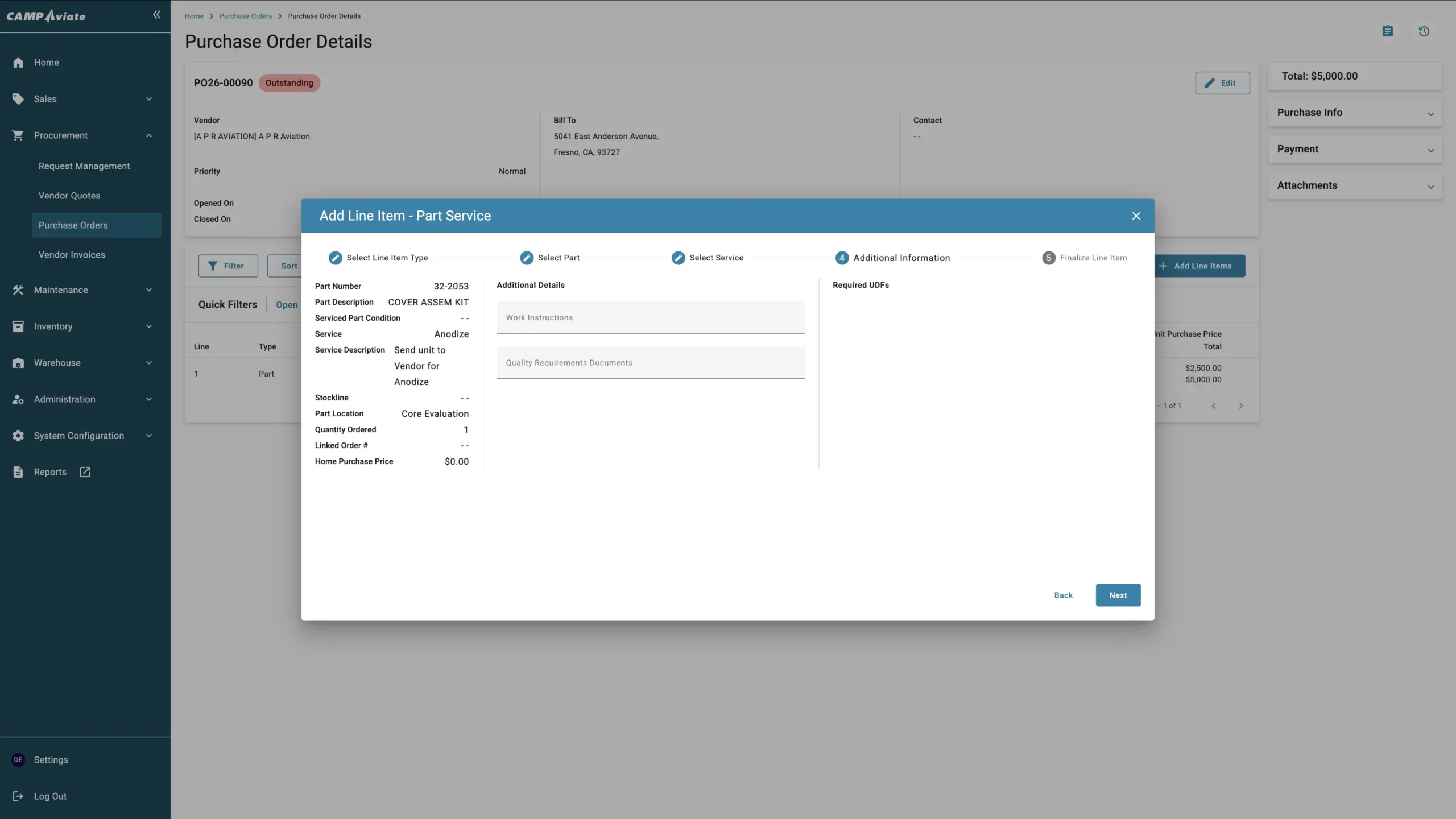The height and width of the screenshot is (819, 1456).
Task: Click the Select Service step pencil icon
Action: tap(678, 258)
